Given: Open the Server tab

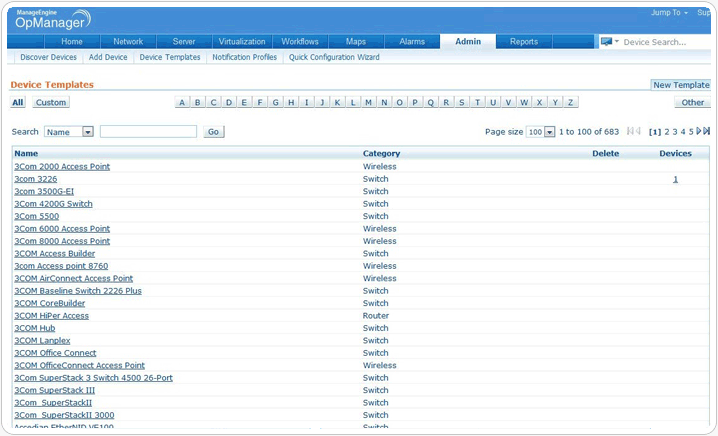Looking at the screenshot, I should (x=184, y=42).
